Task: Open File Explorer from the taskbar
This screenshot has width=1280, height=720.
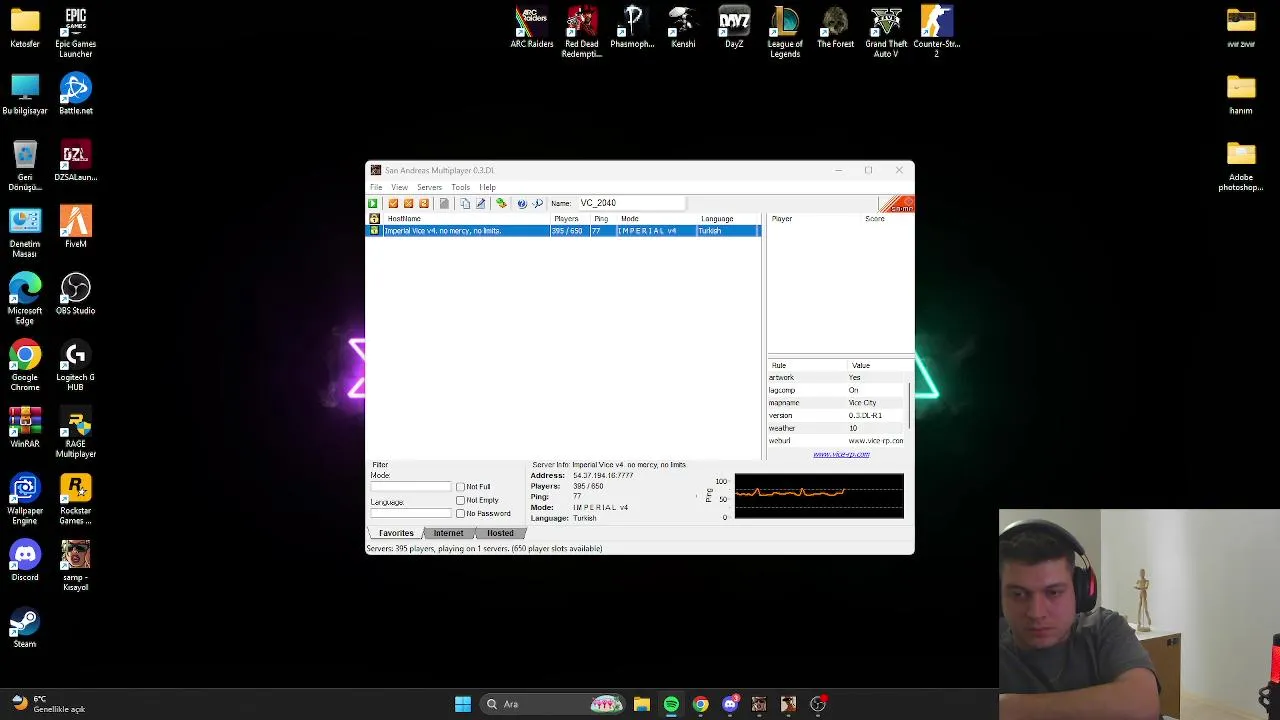Action: tap(642, 704)
